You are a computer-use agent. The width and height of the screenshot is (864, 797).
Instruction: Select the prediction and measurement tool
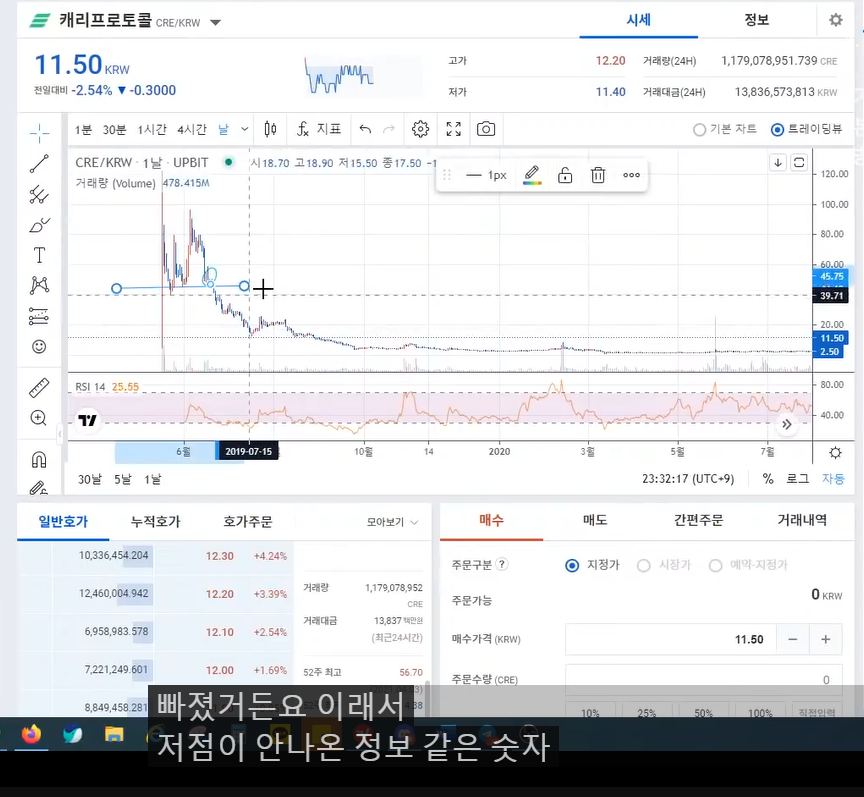(x=39, y=316)
